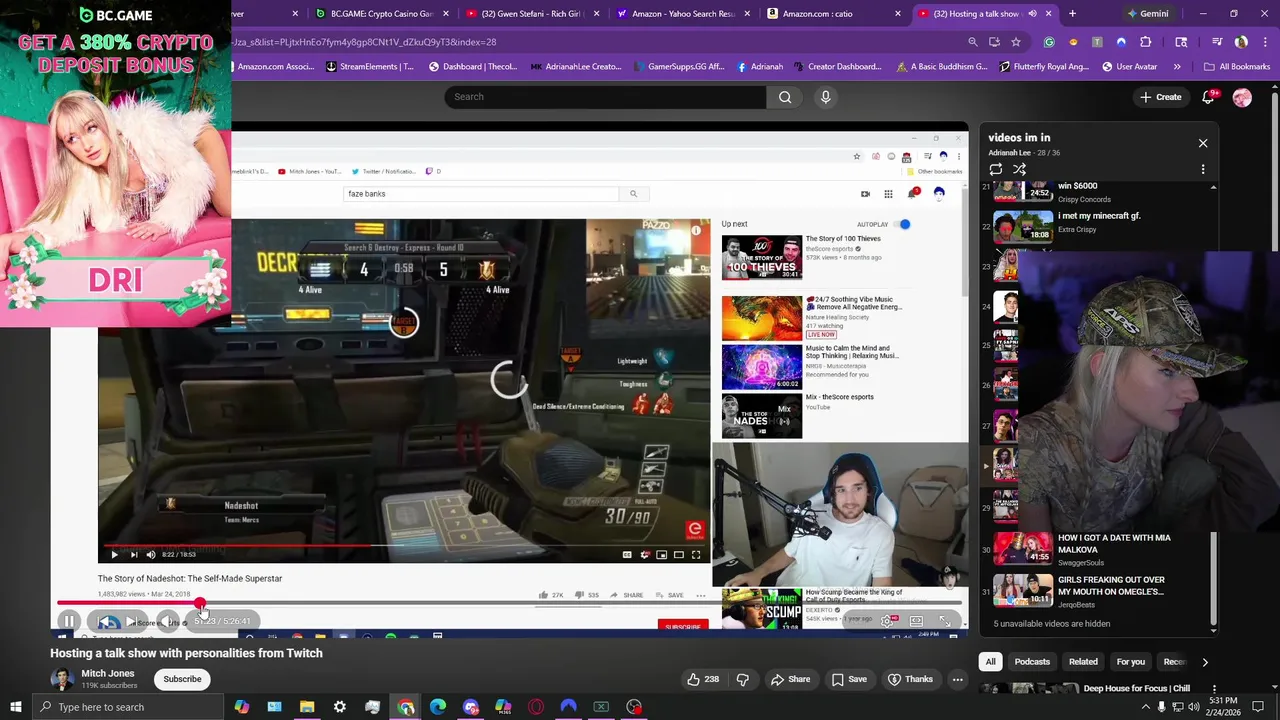This screenshot has width=1280, height=720.
Task: Expand hidden bookmarks overflow chevron
Action: coord(1177,67)
